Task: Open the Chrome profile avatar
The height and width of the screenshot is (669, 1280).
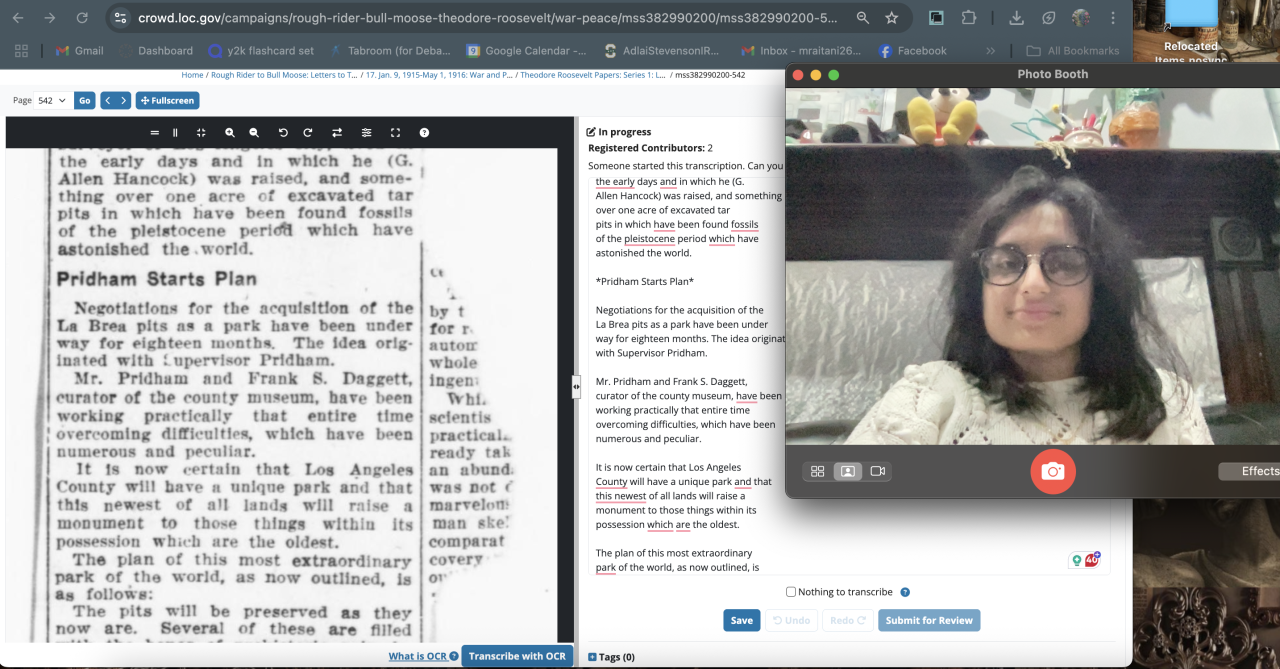Action: pyautogui.click(x=1081, y=18)
